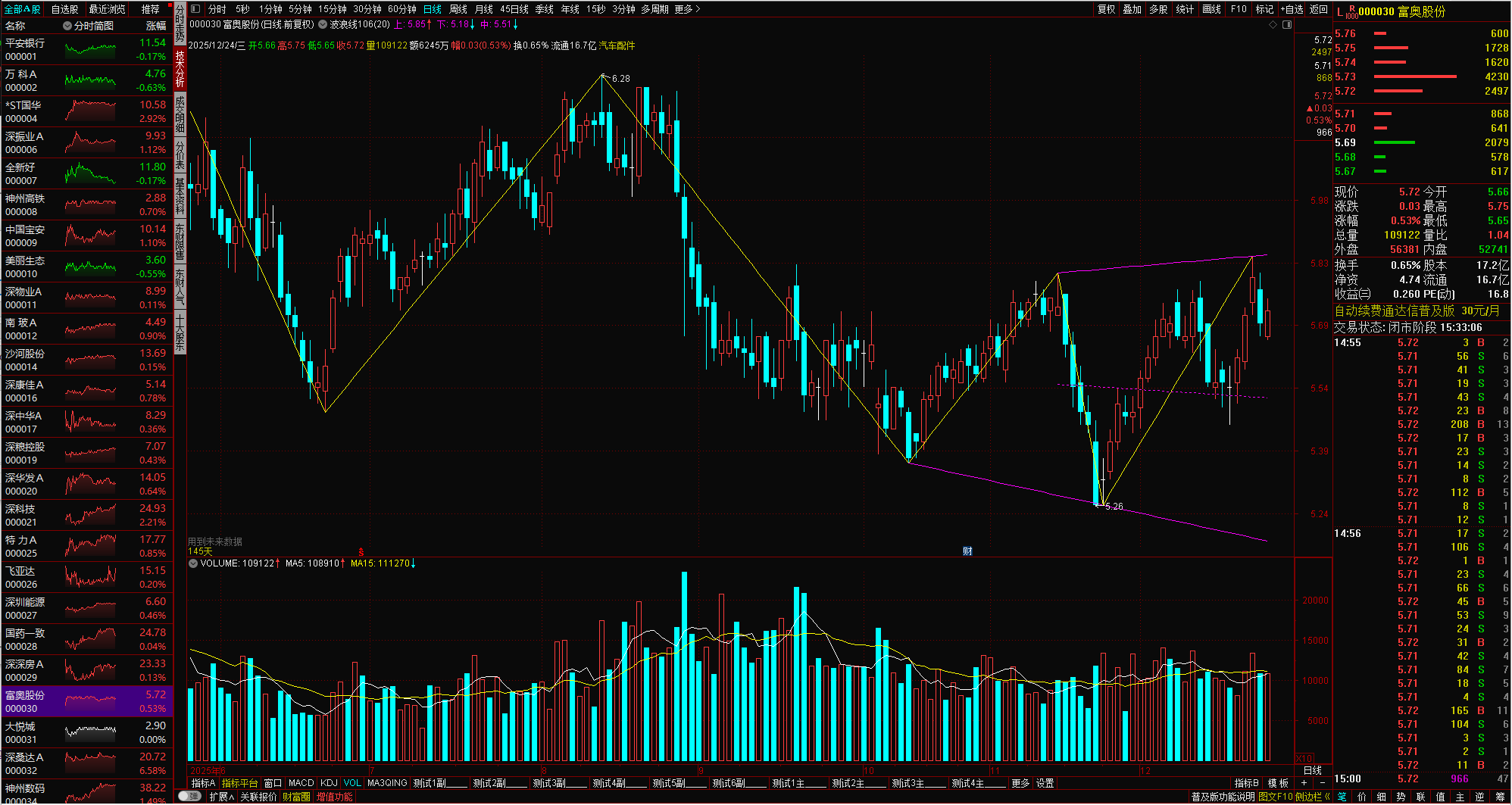This screenshot has height=805, width=1512.
Task: Switch to 5分钟 period
Action: [x=300, y=9]
